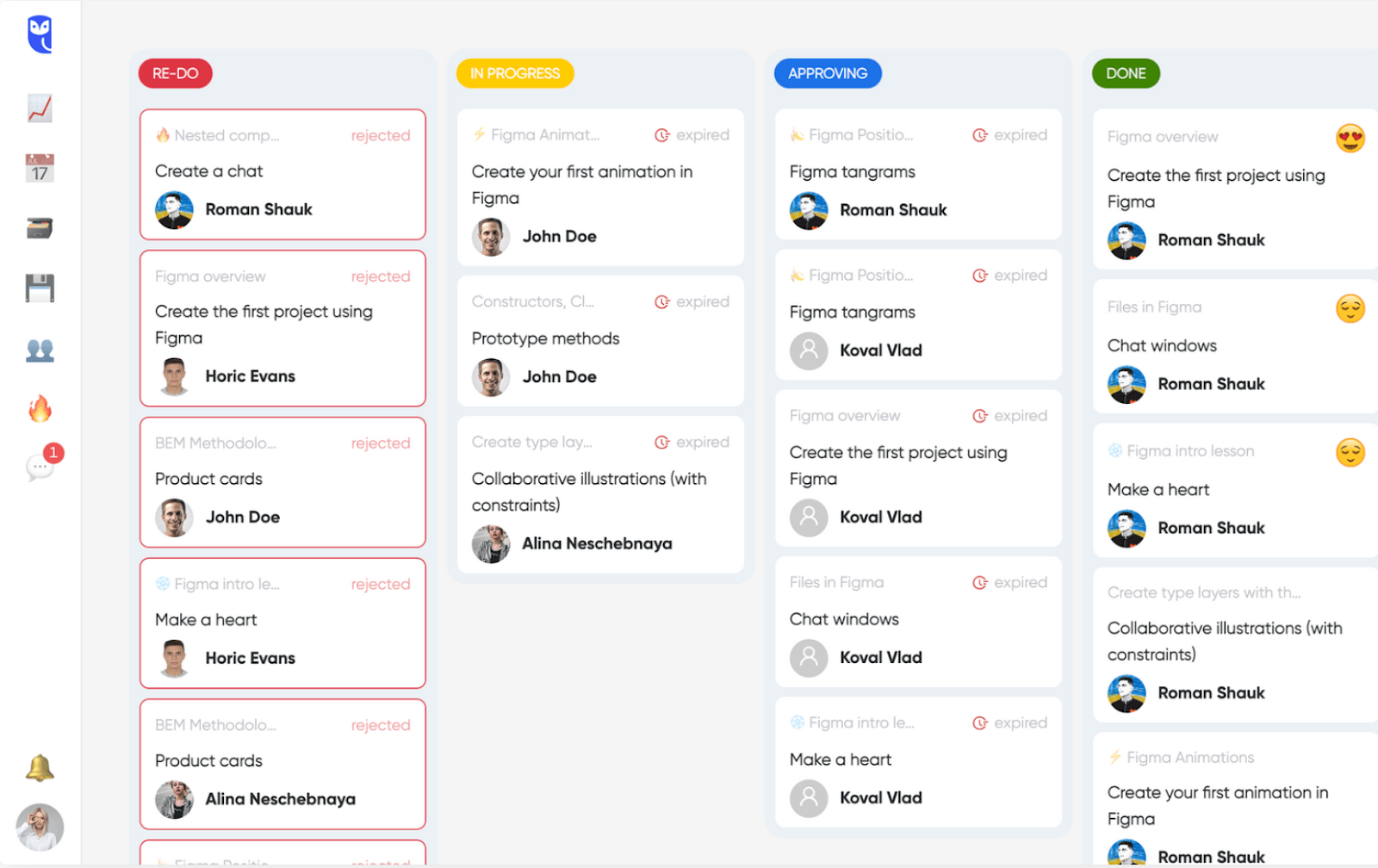1378x868 pixels.
Task: Click lightning icon on Figma Animations Done card
Action: click(x=1115, y=757)
